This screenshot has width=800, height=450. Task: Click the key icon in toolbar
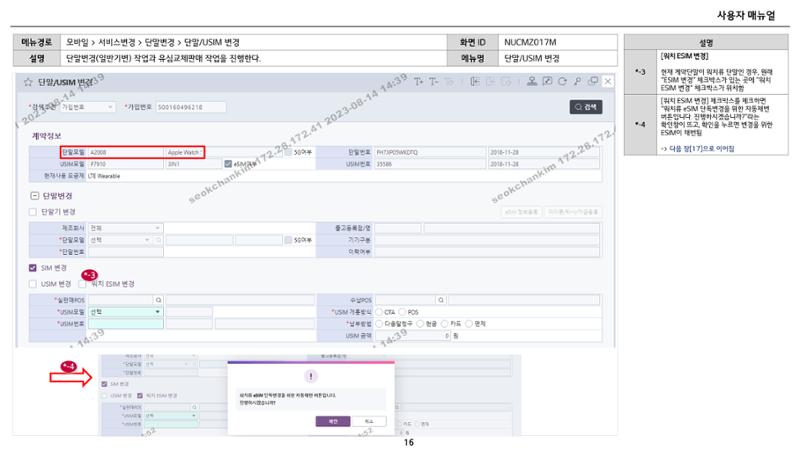(x=578, y=81)
